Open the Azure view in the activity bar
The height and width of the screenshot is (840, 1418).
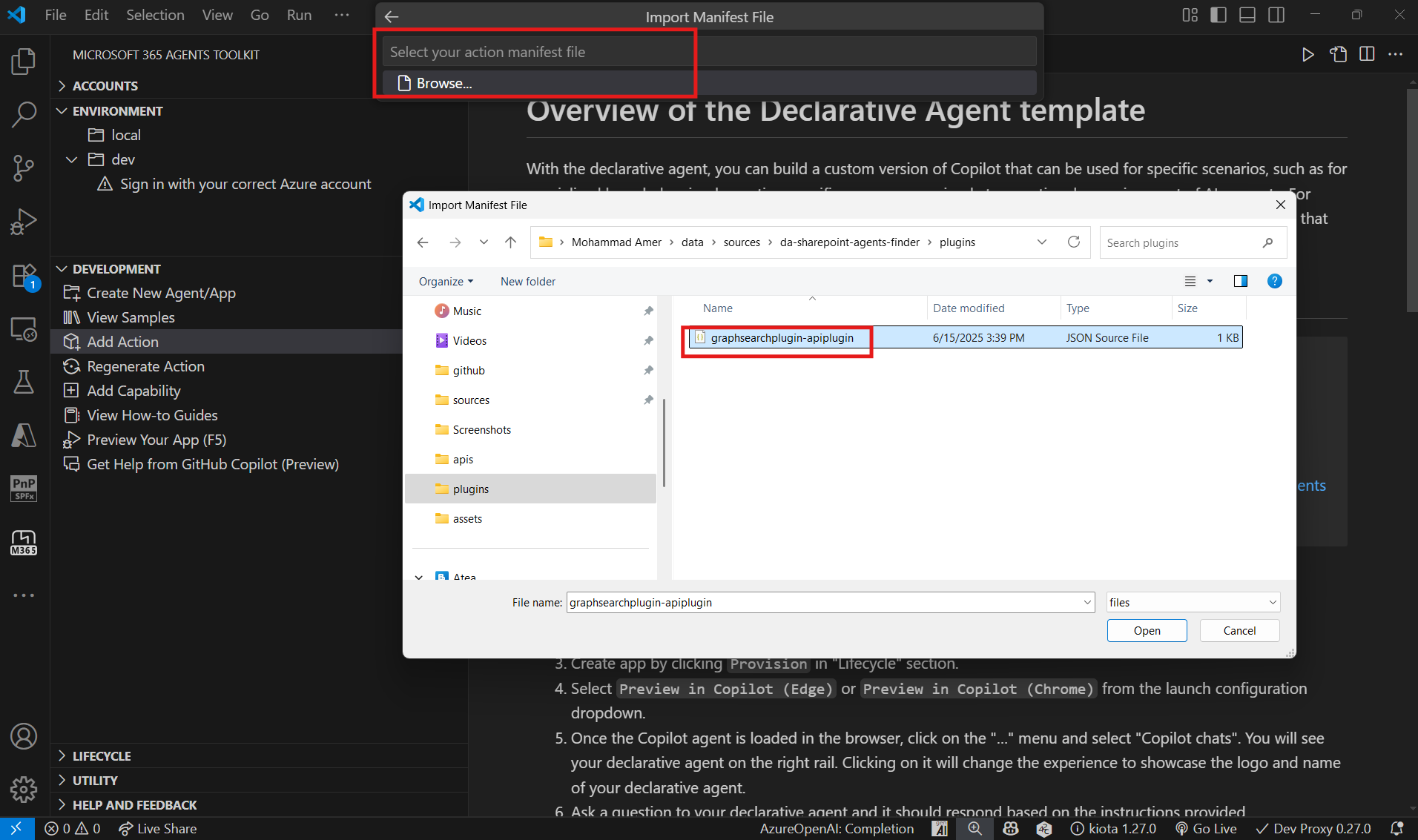coord(24,435)
